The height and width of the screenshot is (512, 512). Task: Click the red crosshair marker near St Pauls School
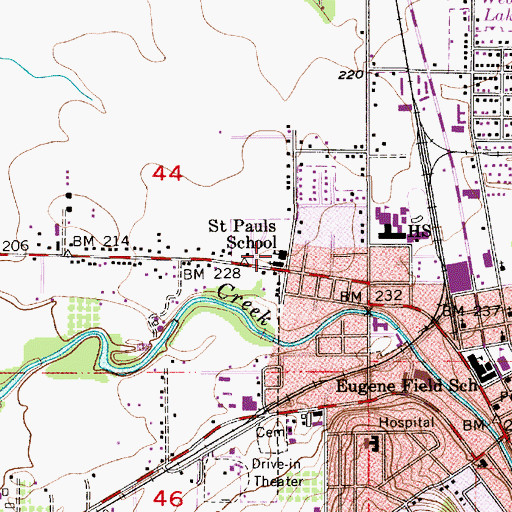pyautogui.click(x=257, y=256)
